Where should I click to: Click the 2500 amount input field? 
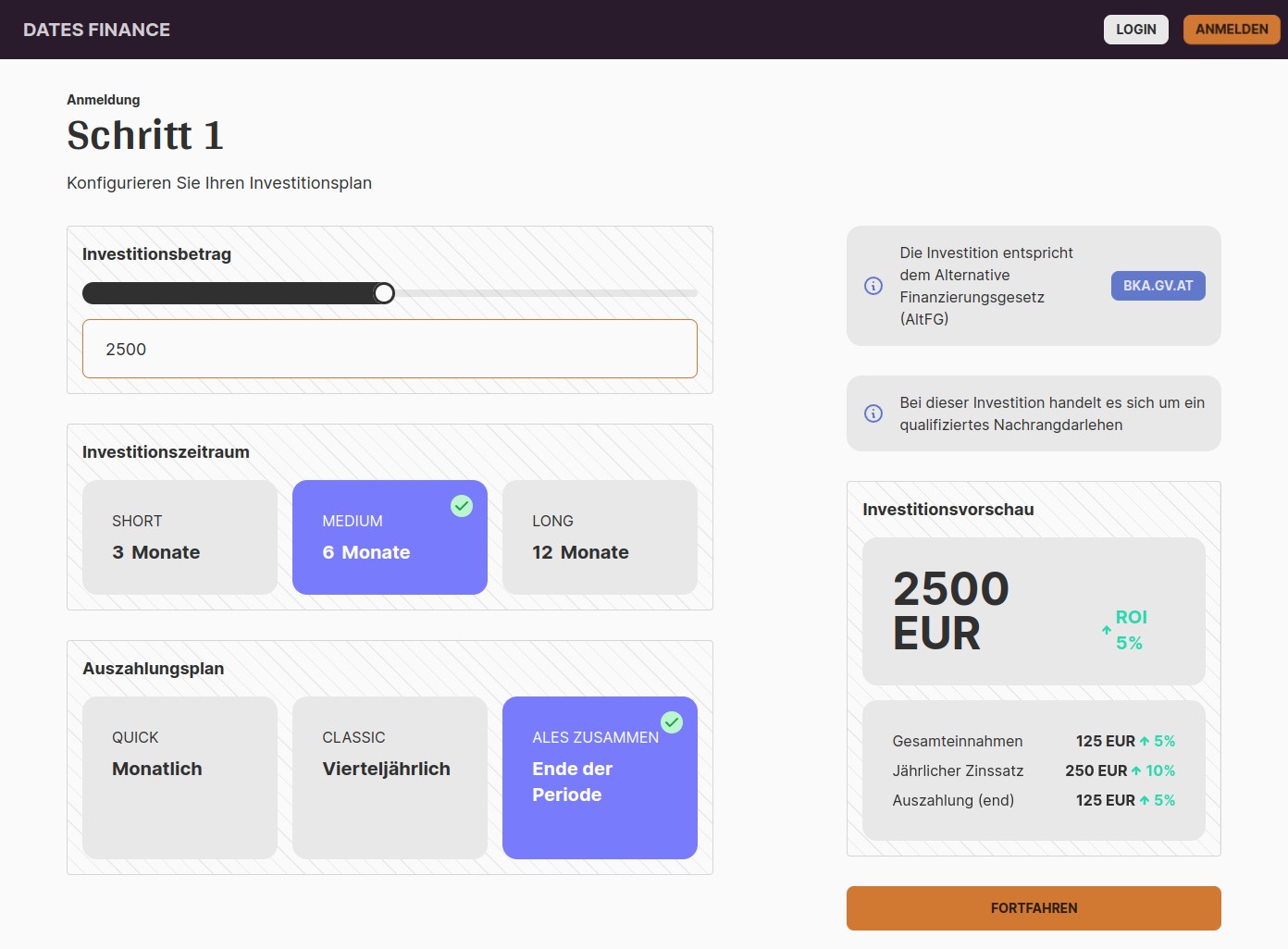point(389,349)
